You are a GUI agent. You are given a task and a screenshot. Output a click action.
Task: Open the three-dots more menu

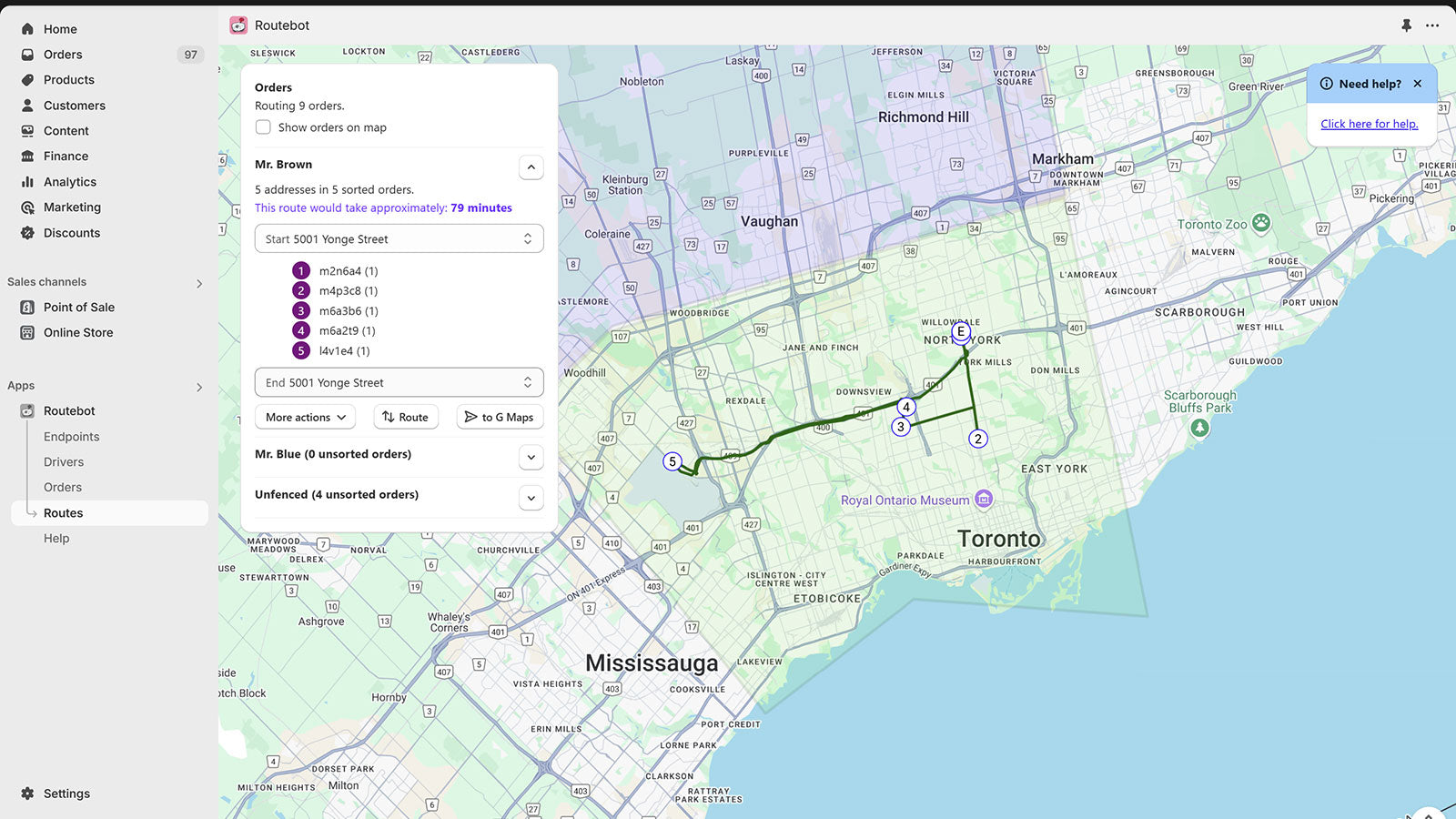click(x=1432, y=25)
